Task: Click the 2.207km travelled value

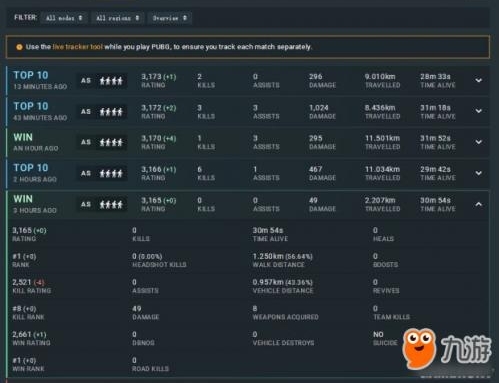Action: (380, 201)
